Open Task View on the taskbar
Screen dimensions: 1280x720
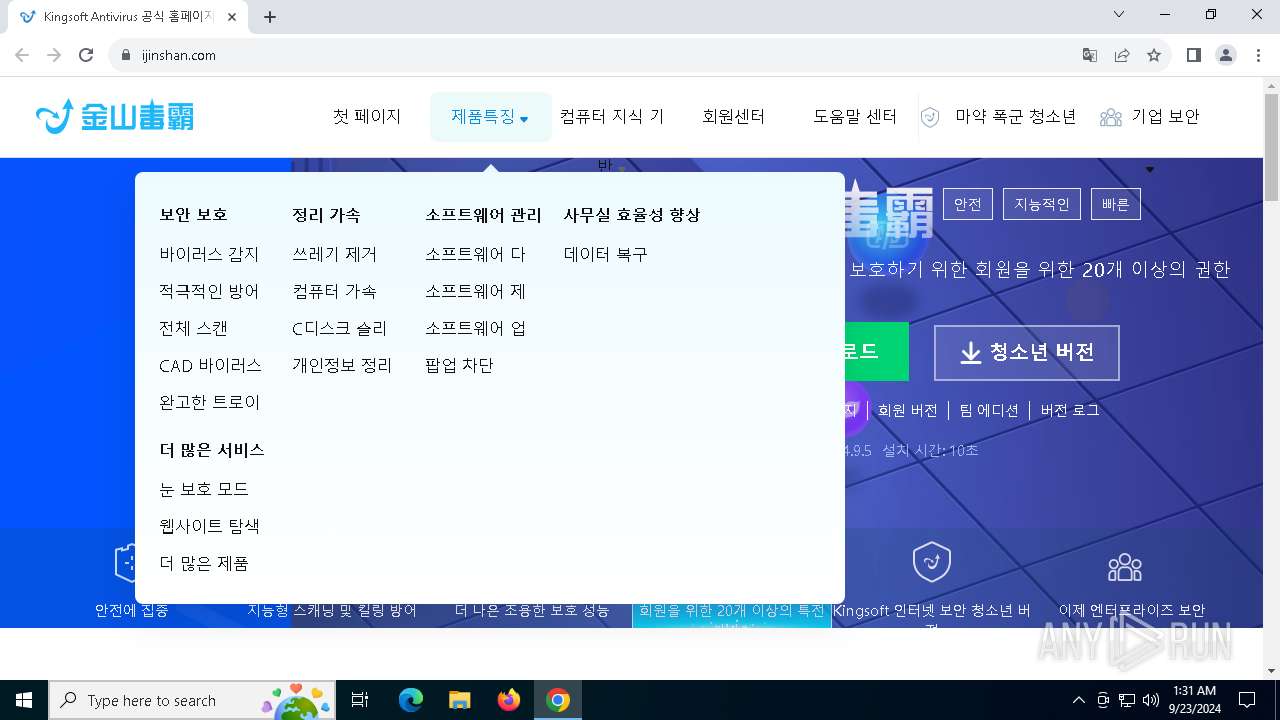click(360, 700)
